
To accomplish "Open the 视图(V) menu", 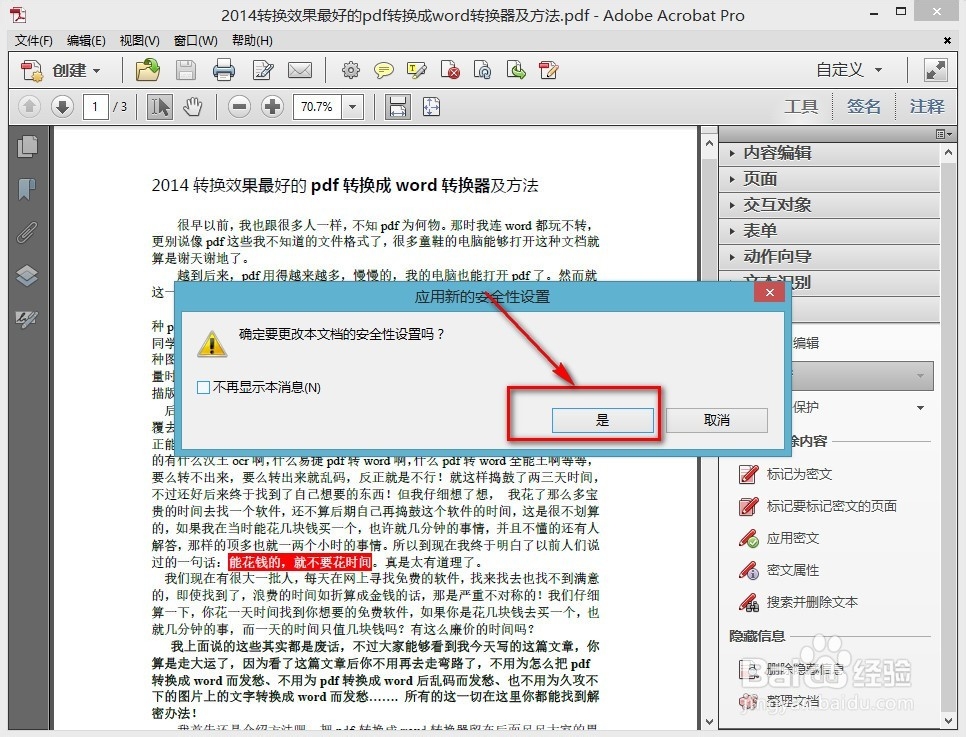I will tap(139, 41).
